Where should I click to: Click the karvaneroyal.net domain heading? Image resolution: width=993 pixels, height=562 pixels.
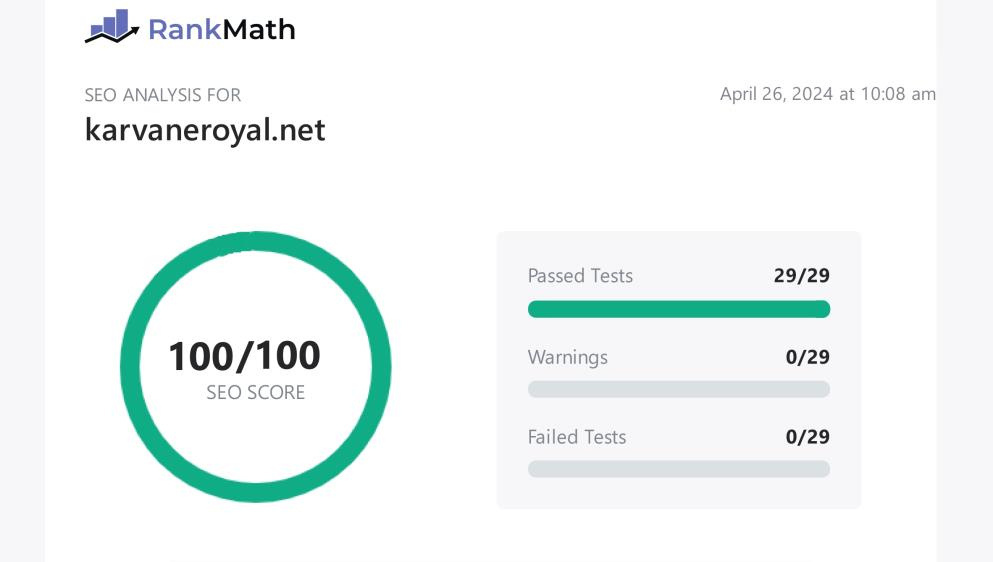(x=205, y=130)
